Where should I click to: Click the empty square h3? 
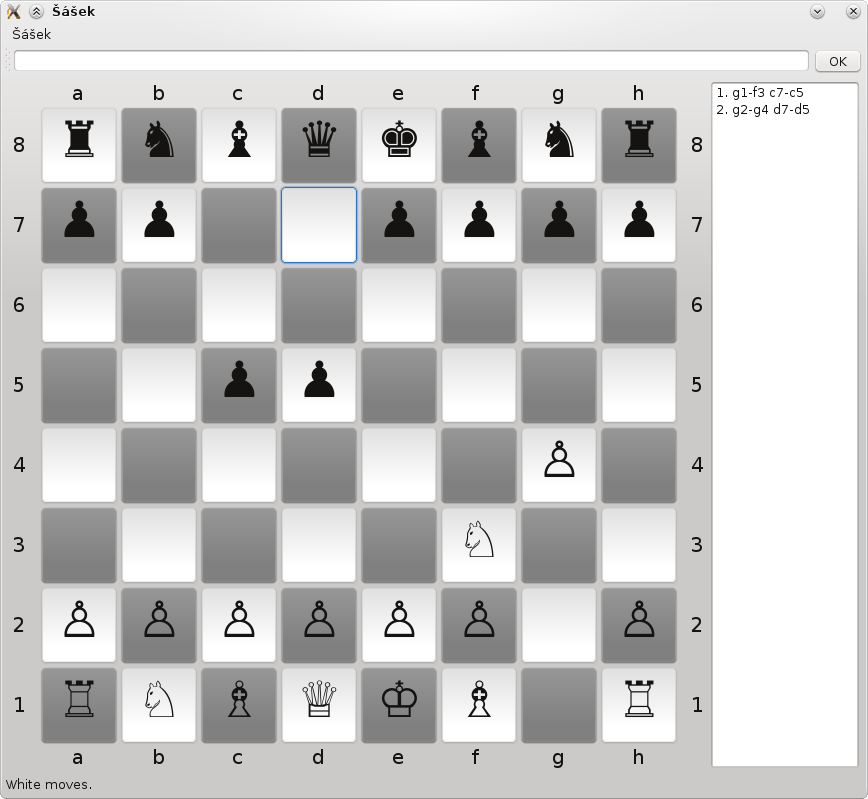tap(639, 545)
